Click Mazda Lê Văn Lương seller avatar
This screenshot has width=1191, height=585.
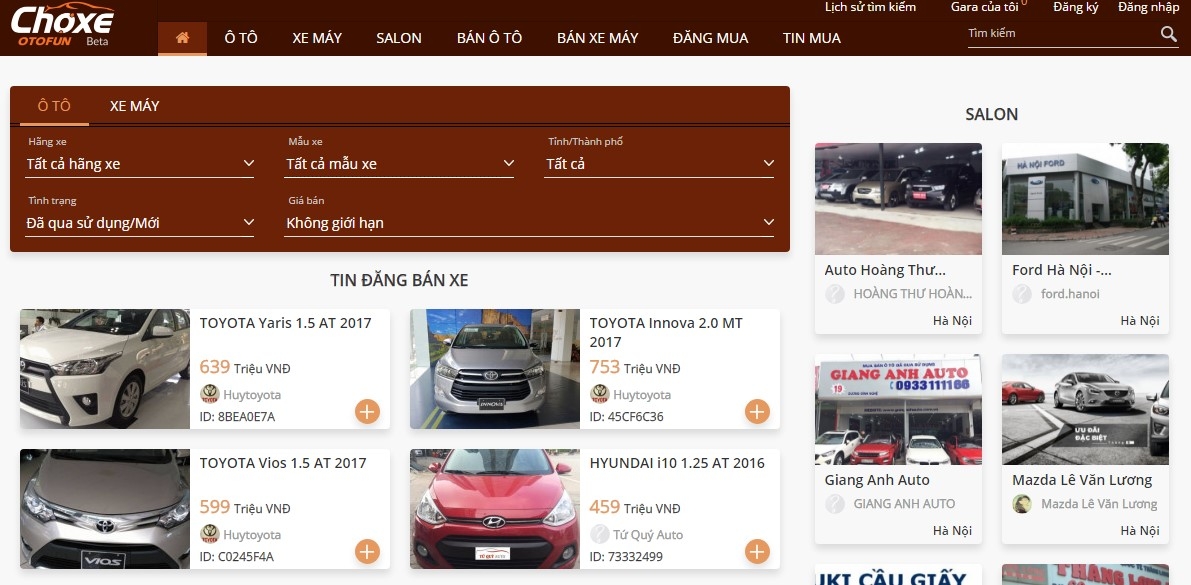click(x=1022, y=504)
